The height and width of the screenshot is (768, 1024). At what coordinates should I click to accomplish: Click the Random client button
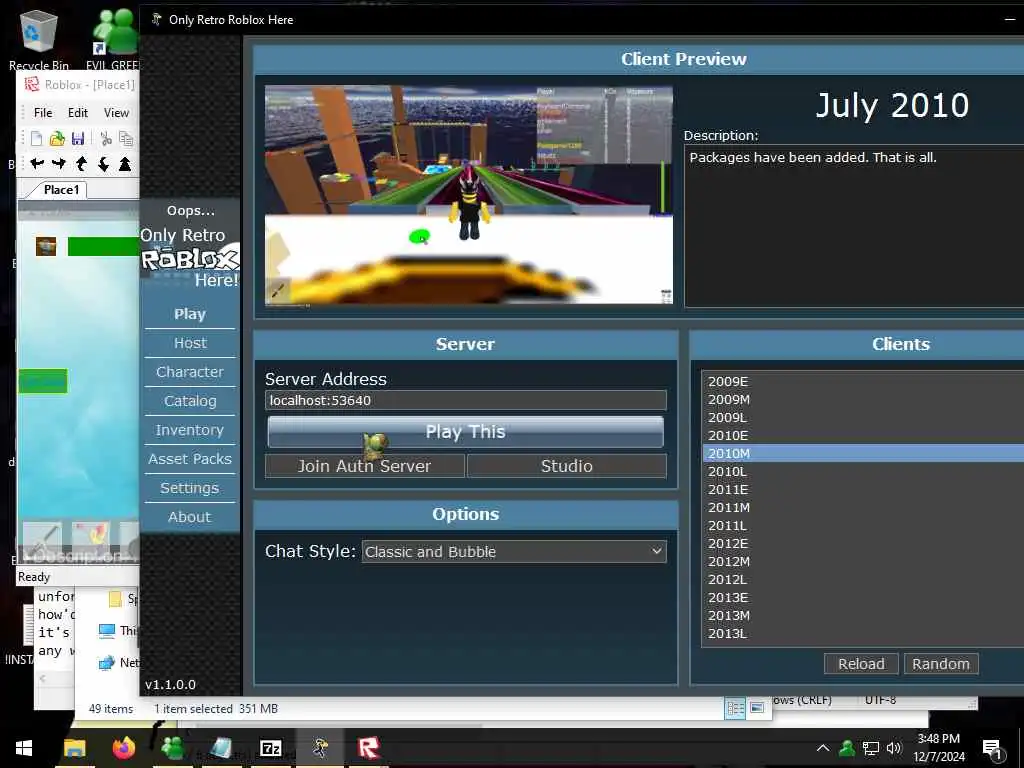tap(940, 664)
